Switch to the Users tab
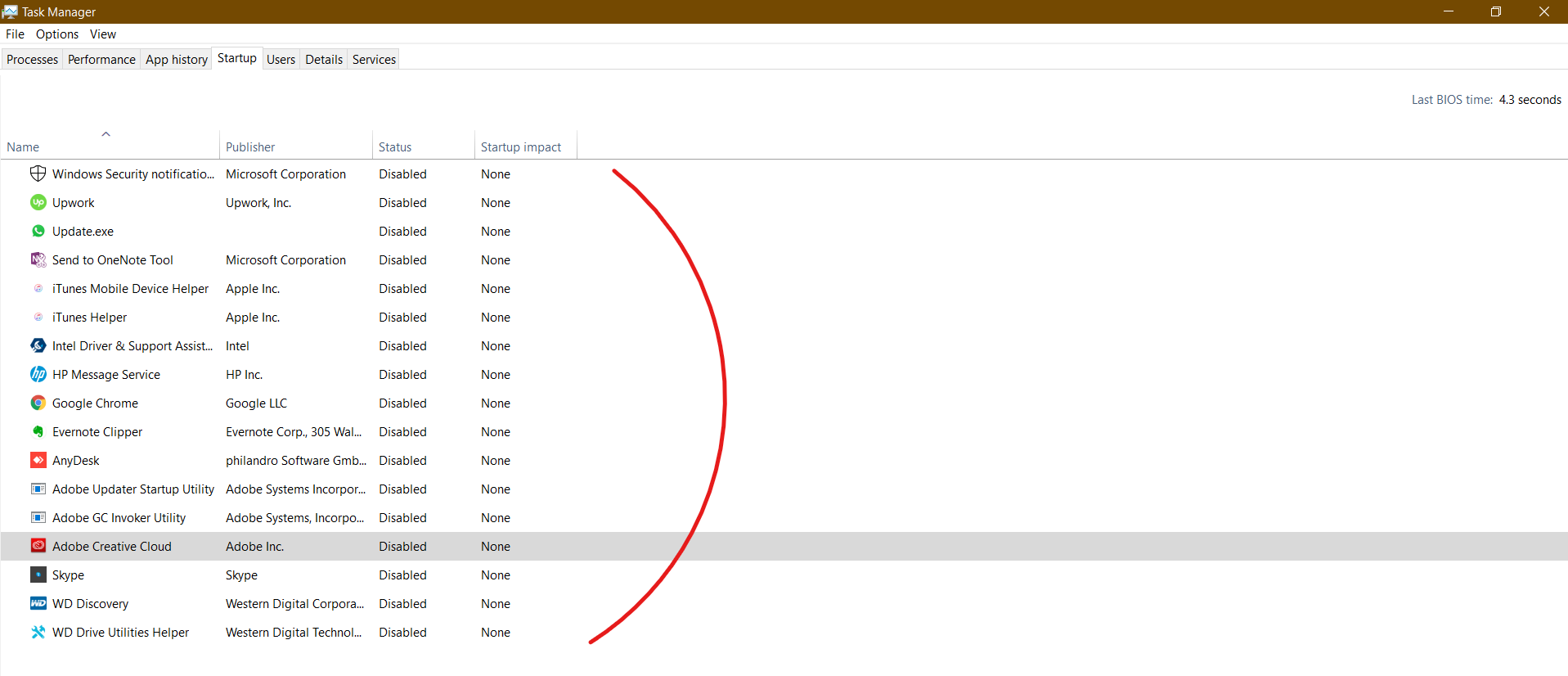 (x=281, y=59)
